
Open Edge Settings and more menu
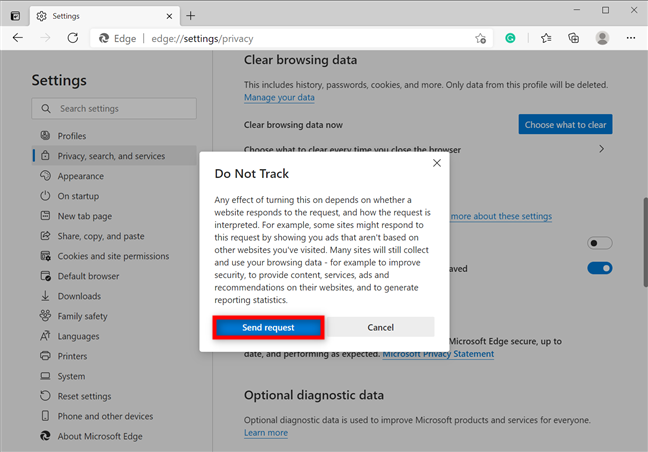coord(630,37)
